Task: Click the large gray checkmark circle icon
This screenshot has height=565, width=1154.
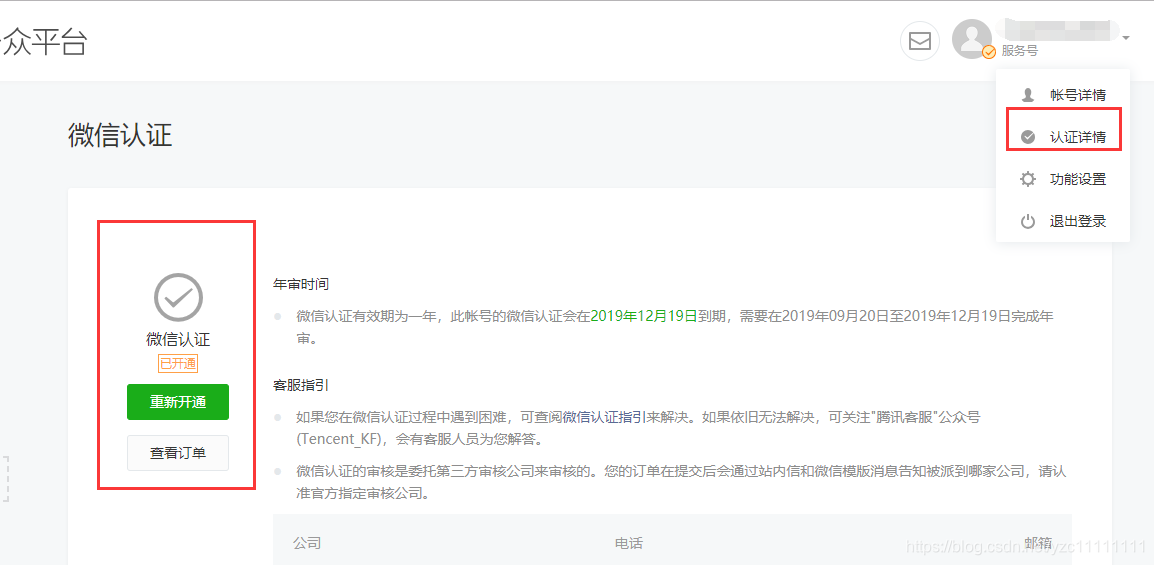Action: point(178,297)
